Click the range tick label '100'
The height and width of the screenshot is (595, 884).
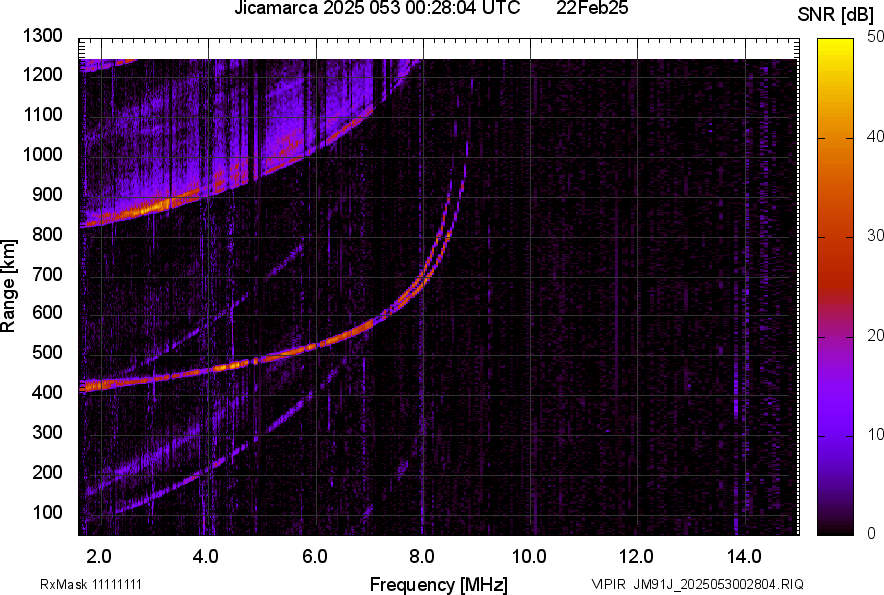click(47, 512)
